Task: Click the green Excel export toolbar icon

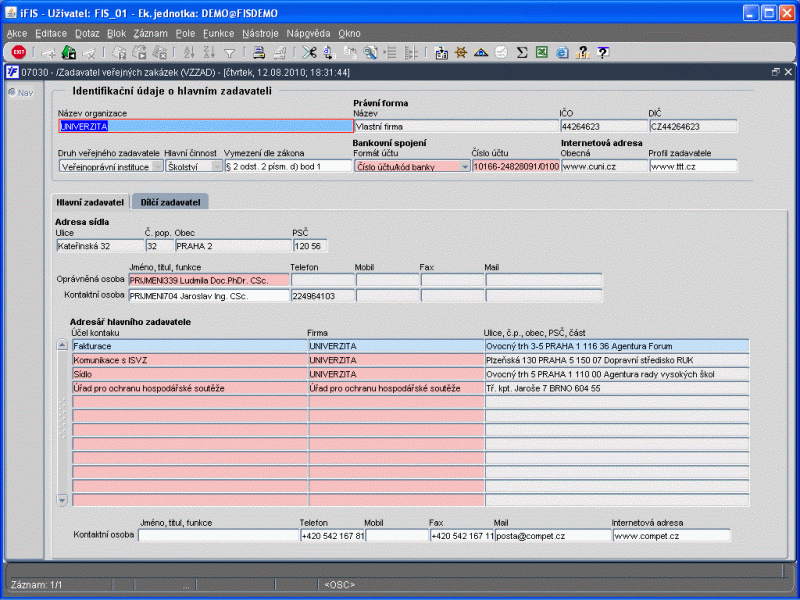Action: point(542,52)
